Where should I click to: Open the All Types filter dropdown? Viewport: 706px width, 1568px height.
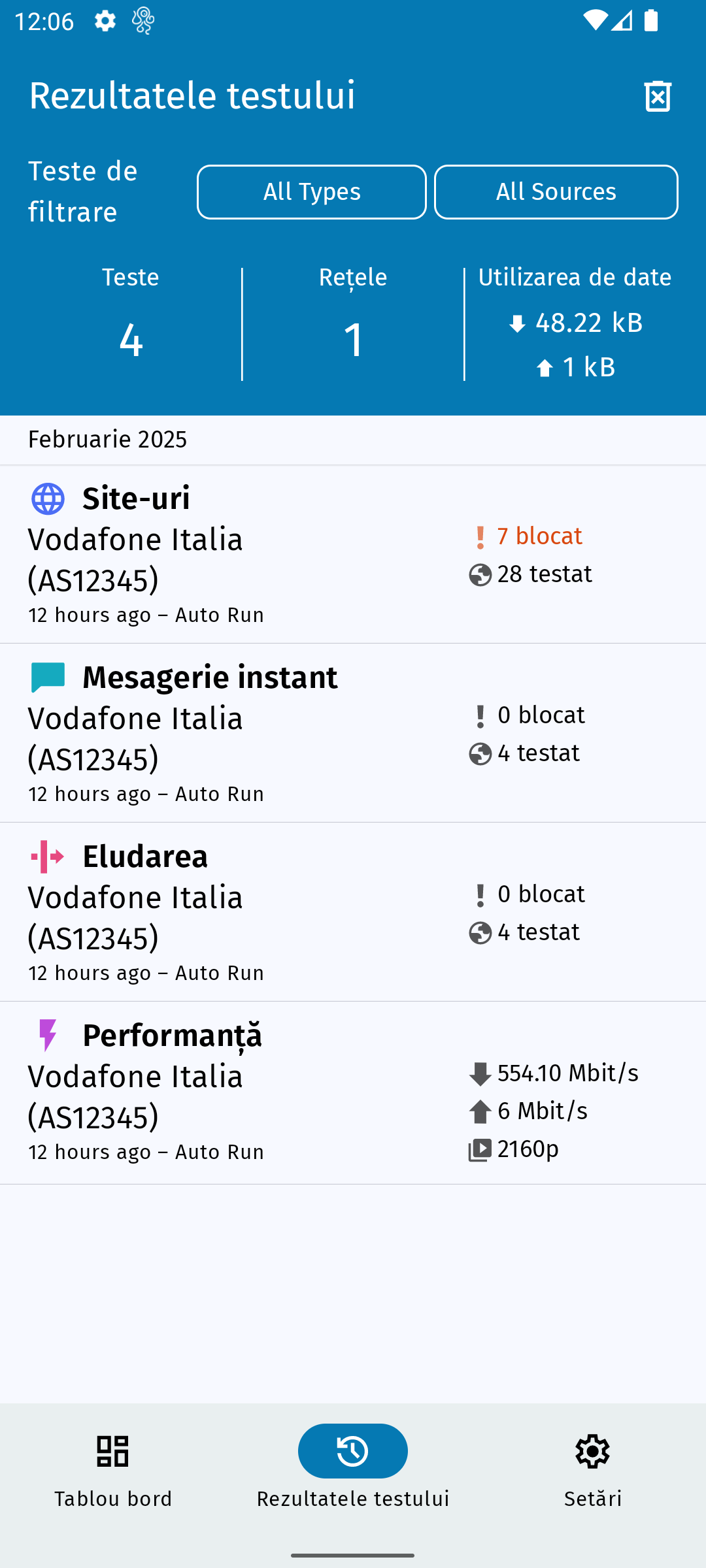coord(312,192)
